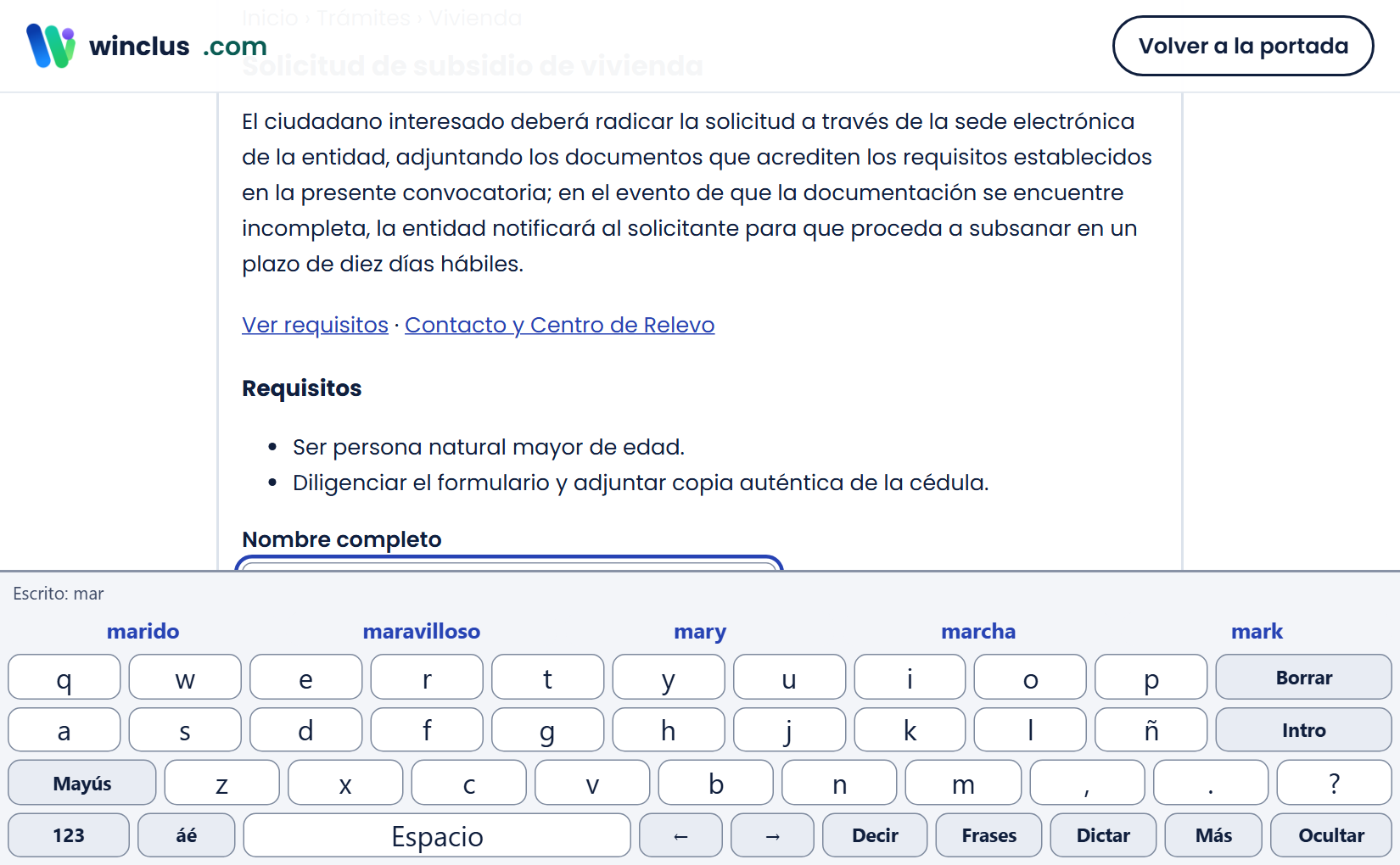This screenshot has width=1400, height=865.
Task: Tap the Borrar key
Action: click(x=1303, y=677)
